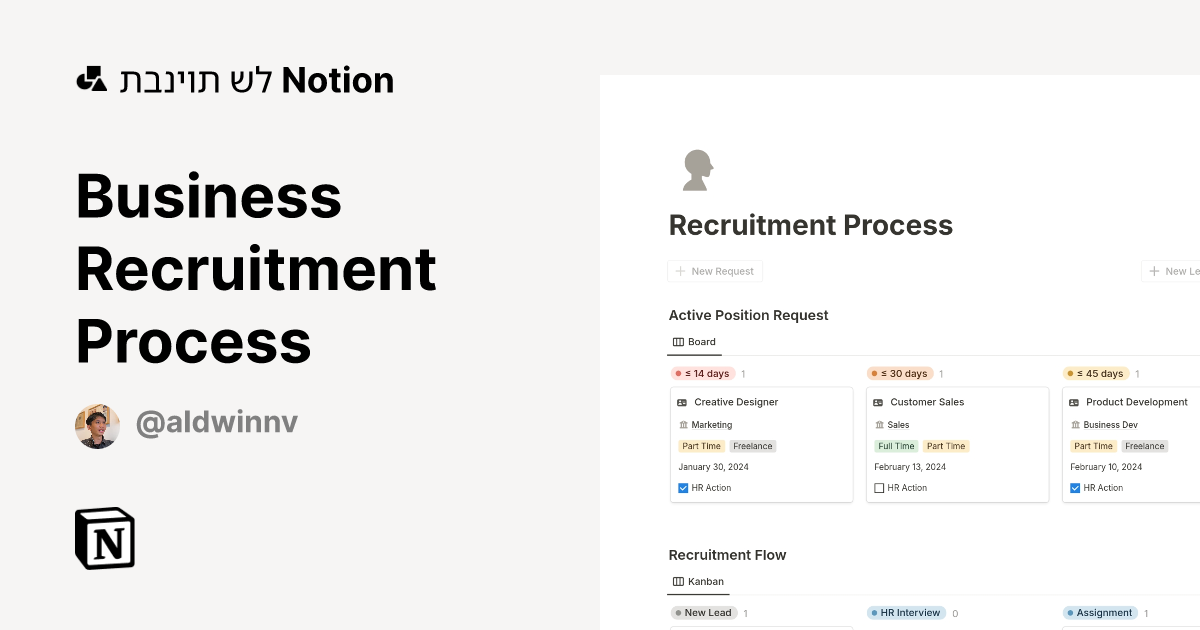Screen dimensions: 1200x630
Task: Click the Business Dev department icon
Action: (1076, 425)
